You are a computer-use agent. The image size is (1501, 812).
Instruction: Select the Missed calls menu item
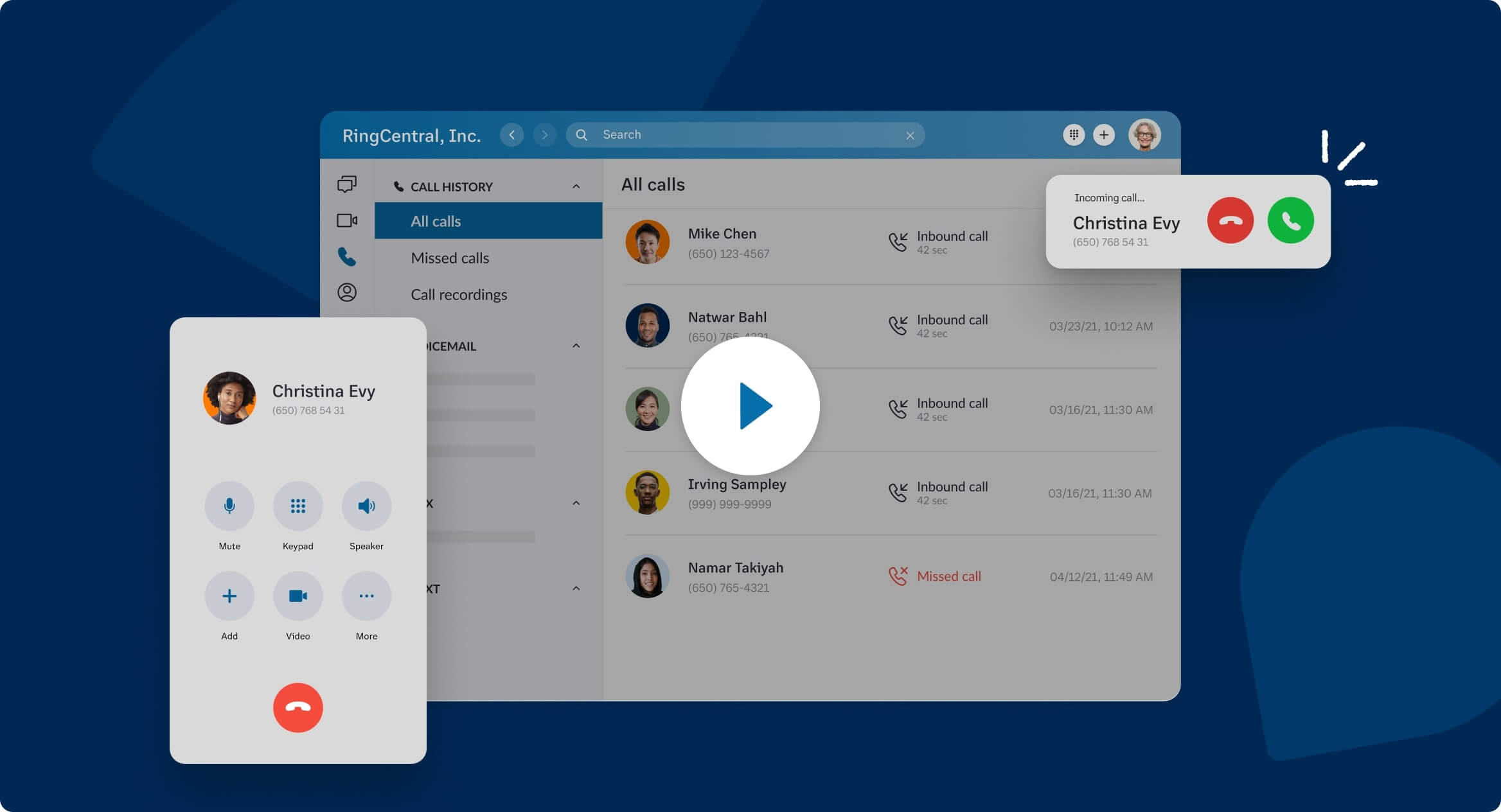pos(450,258)
